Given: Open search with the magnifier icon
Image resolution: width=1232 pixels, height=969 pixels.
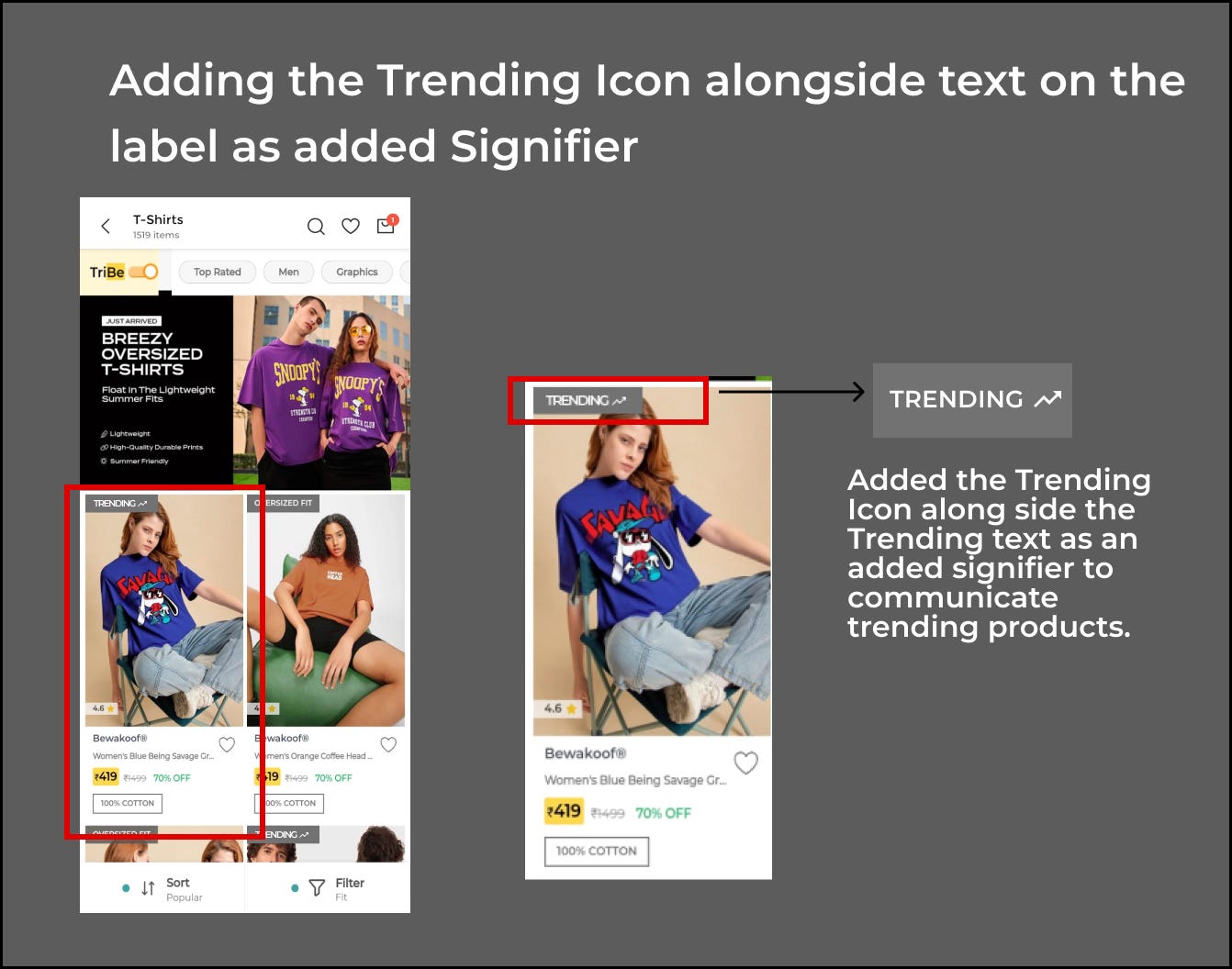Looking at the screenshot, I should click(316, 226).
